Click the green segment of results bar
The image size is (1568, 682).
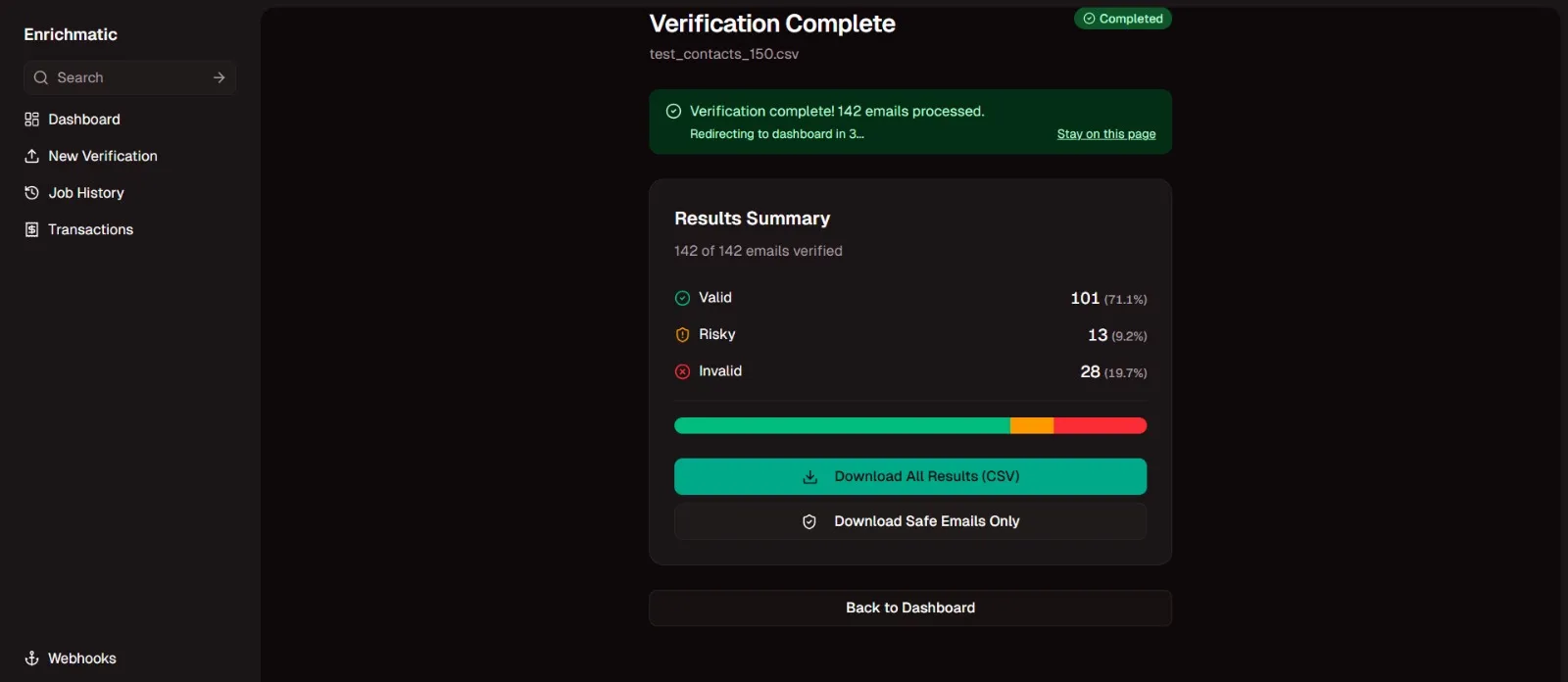(x=841, y=425)
